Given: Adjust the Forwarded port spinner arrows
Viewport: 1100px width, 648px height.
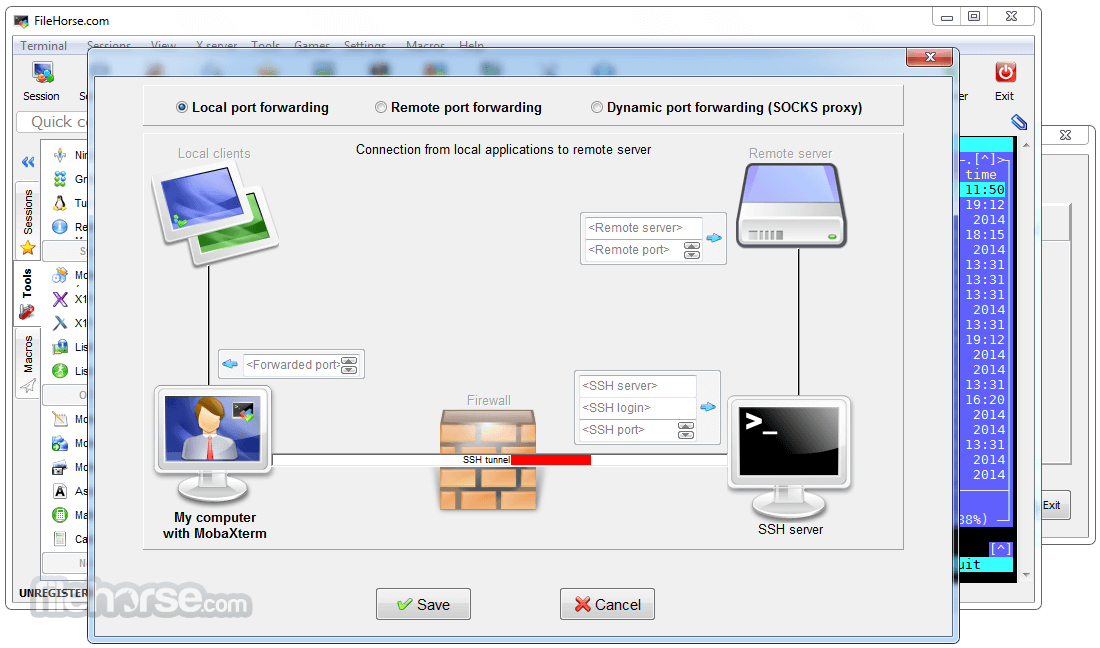Looking at the screenshot, I should 349,365.
